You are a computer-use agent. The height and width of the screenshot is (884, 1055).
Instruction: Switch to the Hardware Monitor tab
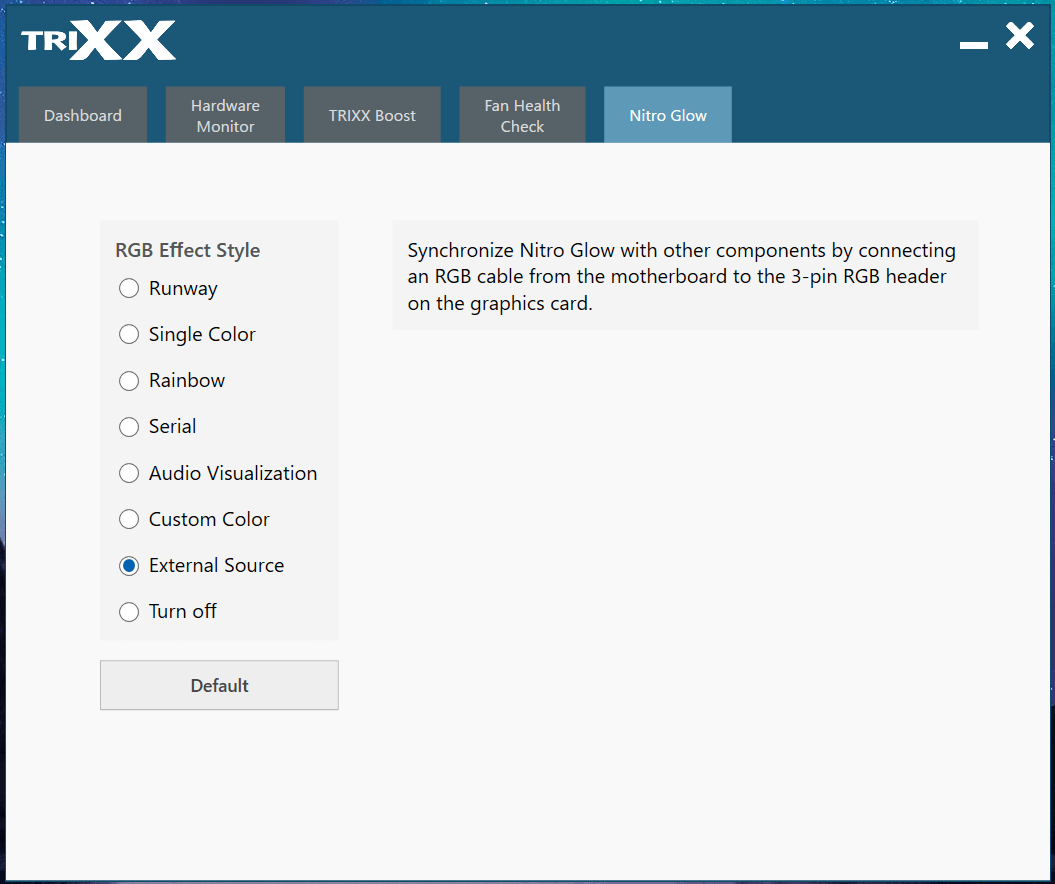tap(225, 115)
